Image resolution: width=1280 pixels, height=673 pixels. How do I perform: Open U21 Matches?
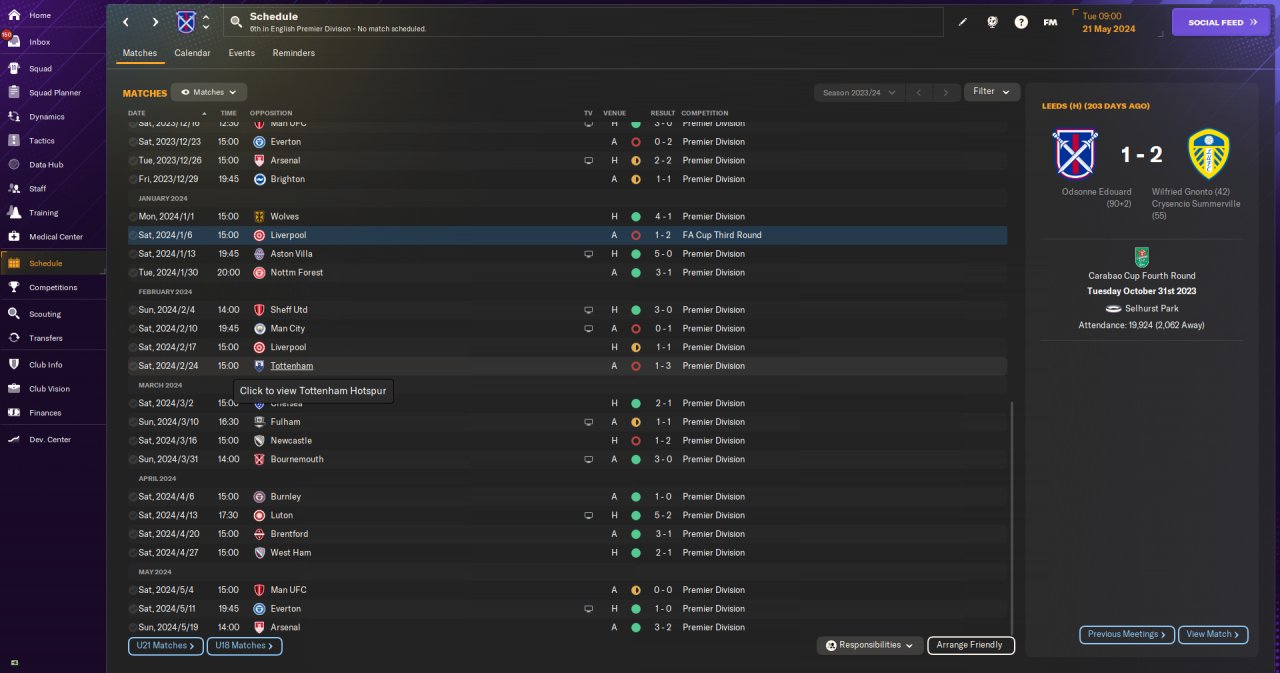point(166,646)
